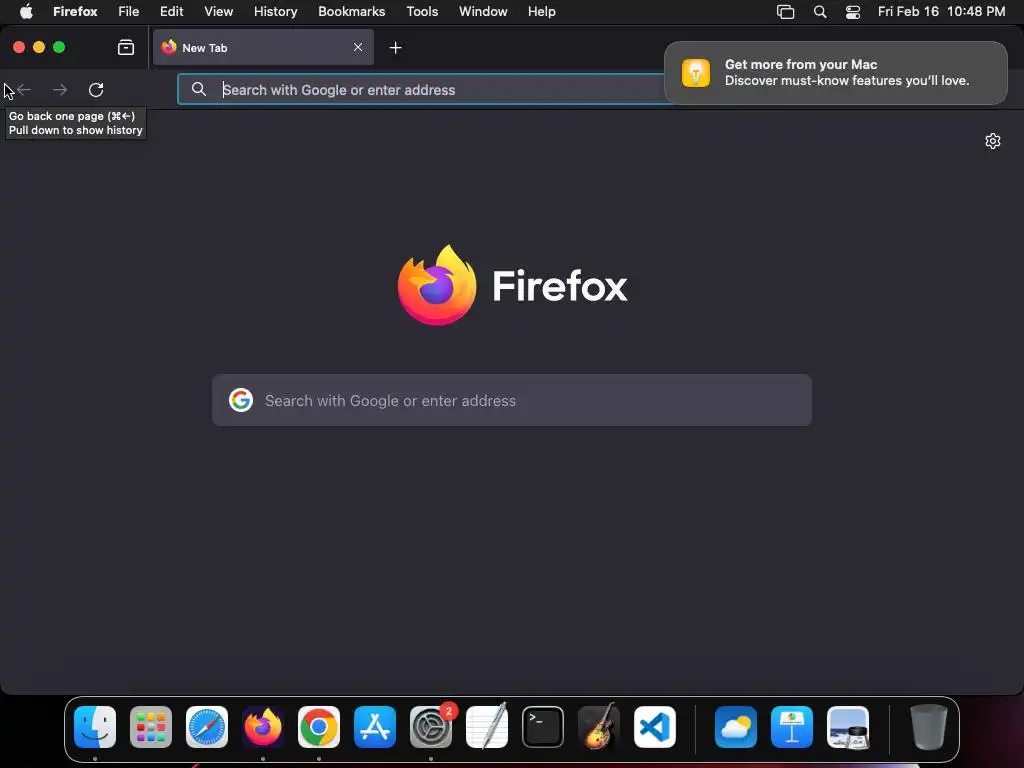Open the Edit menu
Viewport: 1024px width, 768px height.
click(x=172, y=11)
